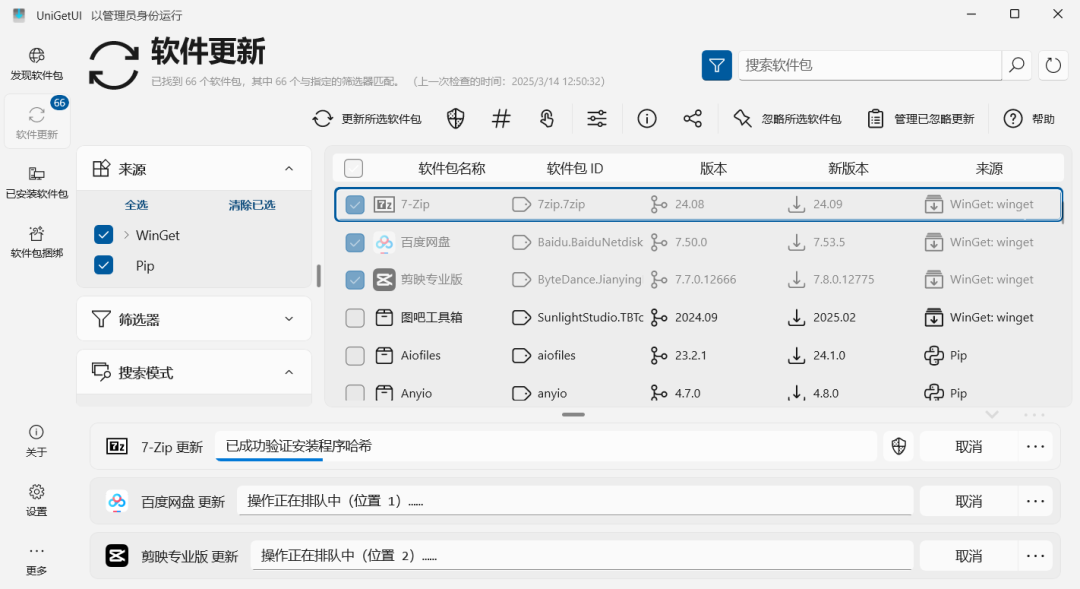Uncheck the Pip source checkbox
Image resolution: width=1080 pixels, height=589 pixels.
(103, 265)
